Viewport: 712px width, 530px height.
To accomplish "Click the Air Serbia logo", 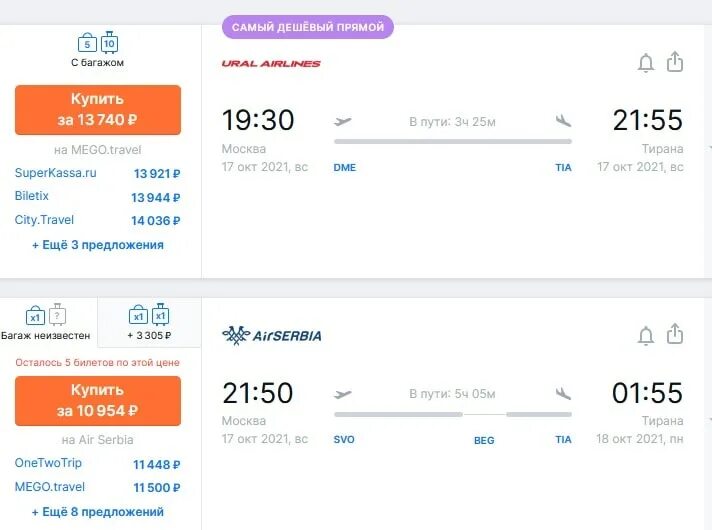I will click(272, 336).
